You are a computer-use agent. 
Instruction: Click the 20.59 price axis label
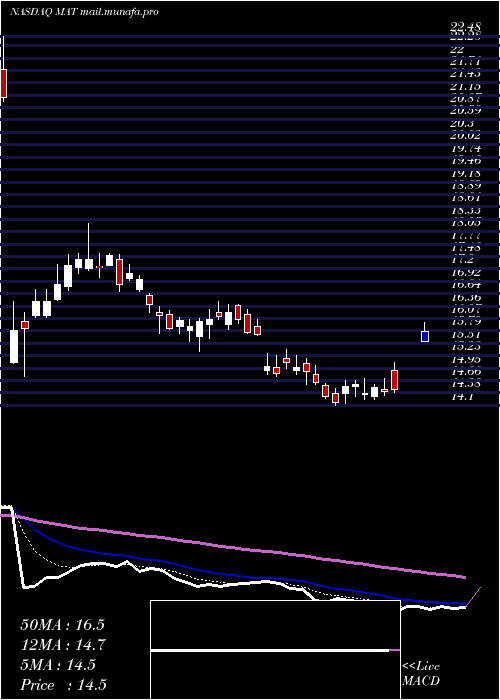tap(465, 112)
